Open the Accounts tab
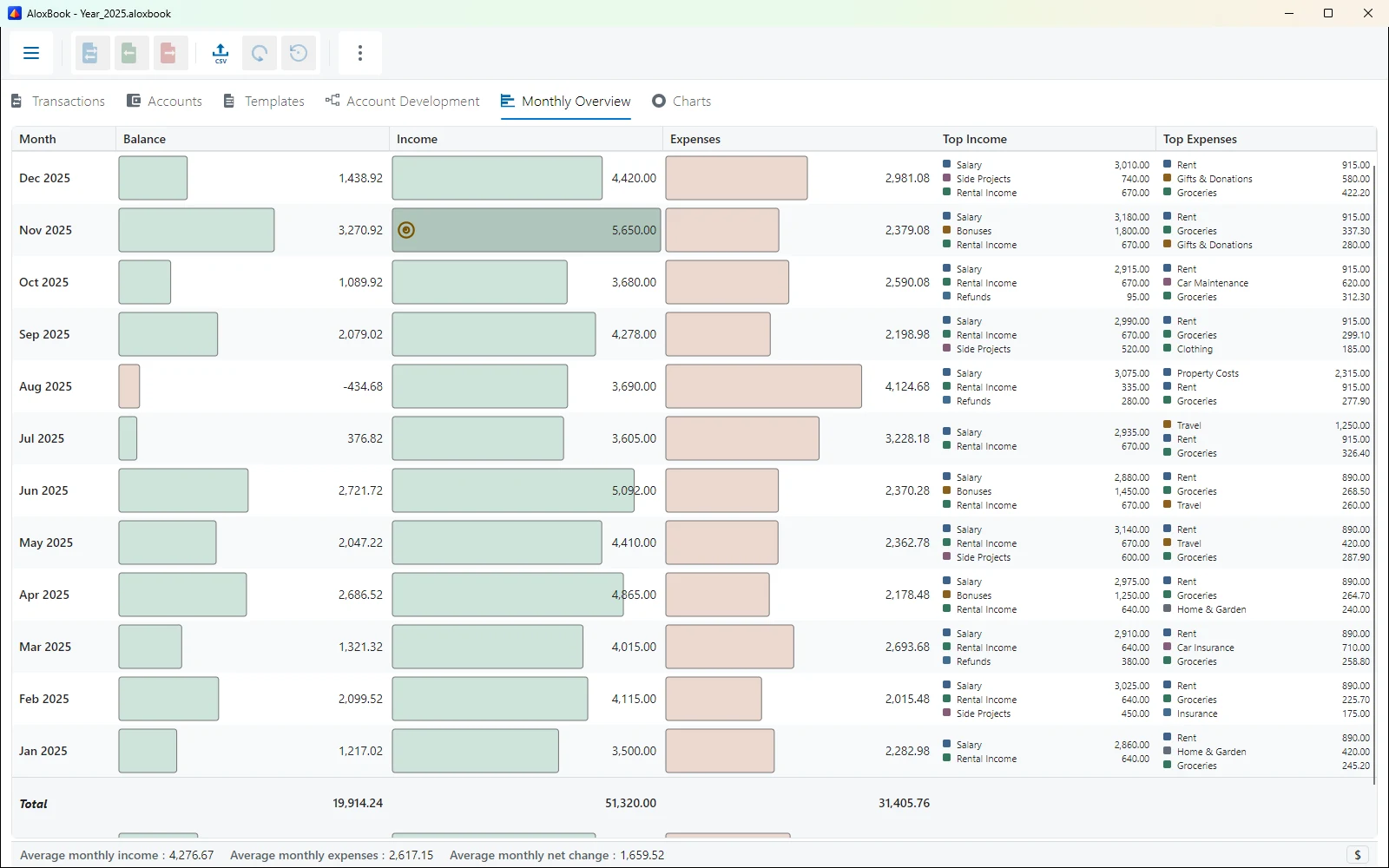Screen dimensions: 1389x868 click(165, 102)
